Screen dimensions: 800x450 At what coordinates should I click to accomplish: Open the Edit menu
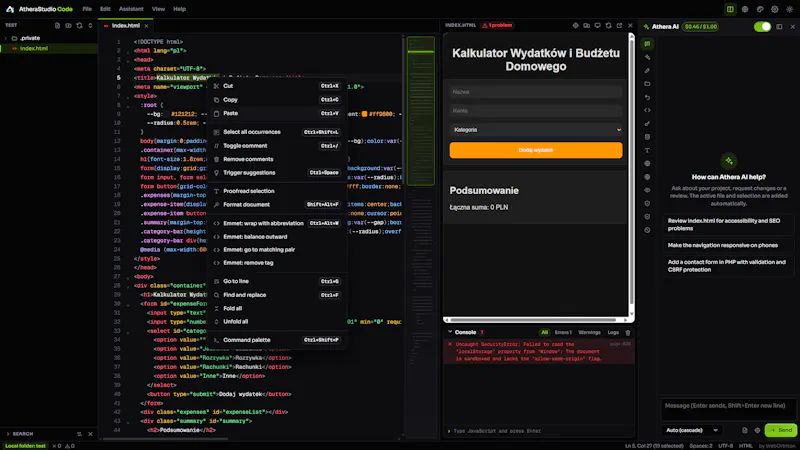point(105,9)
